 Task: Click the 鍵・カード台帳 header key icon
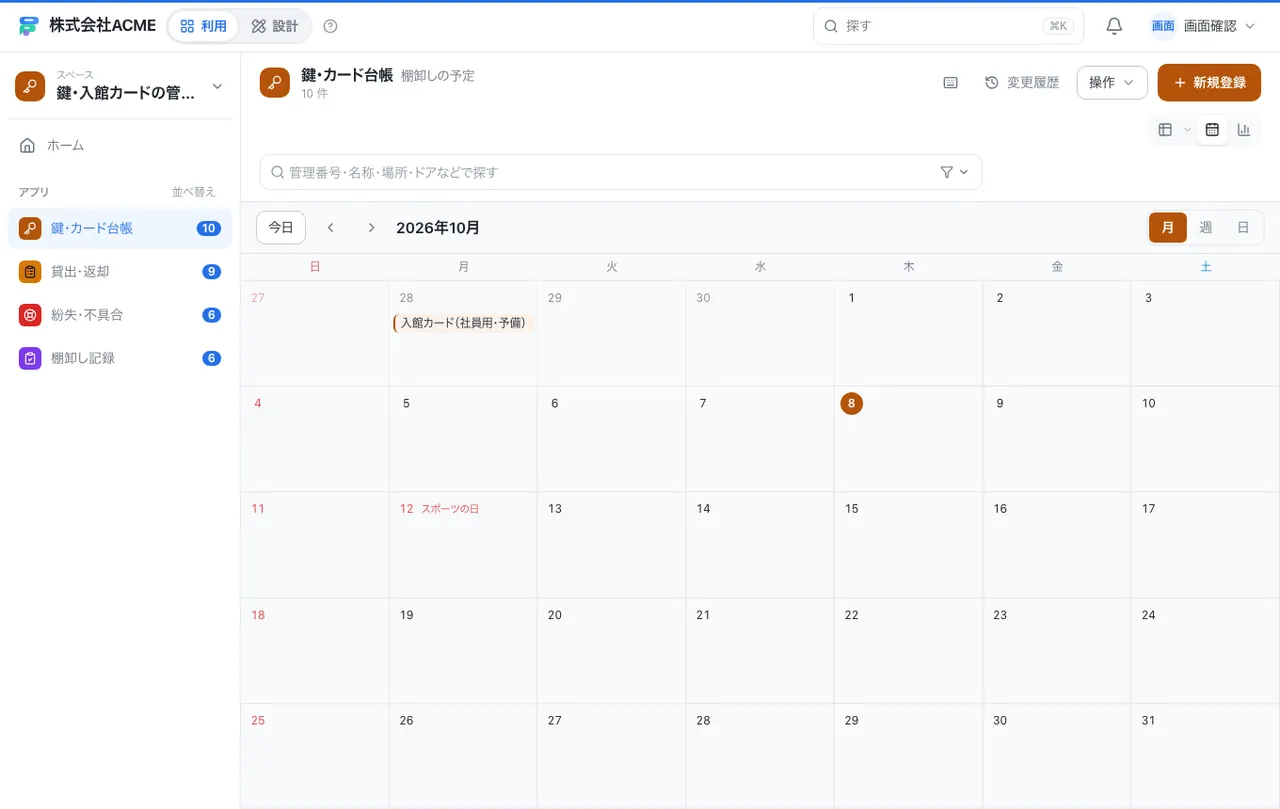pyautogui.click(x=275, y=83)
